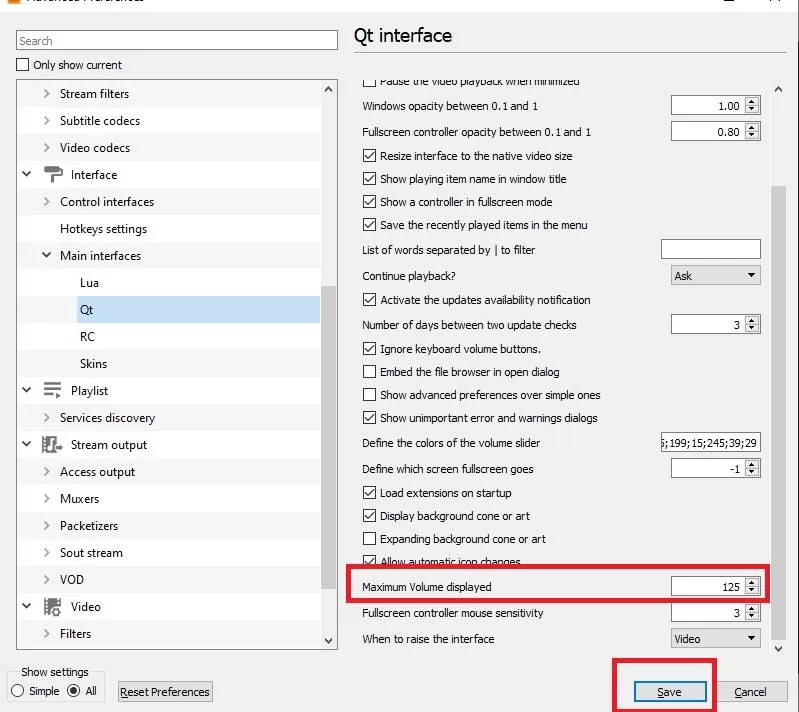Increase Maximum Volume displayed value
This screenshot has width=799, height=712.
[x=752, y=582]
